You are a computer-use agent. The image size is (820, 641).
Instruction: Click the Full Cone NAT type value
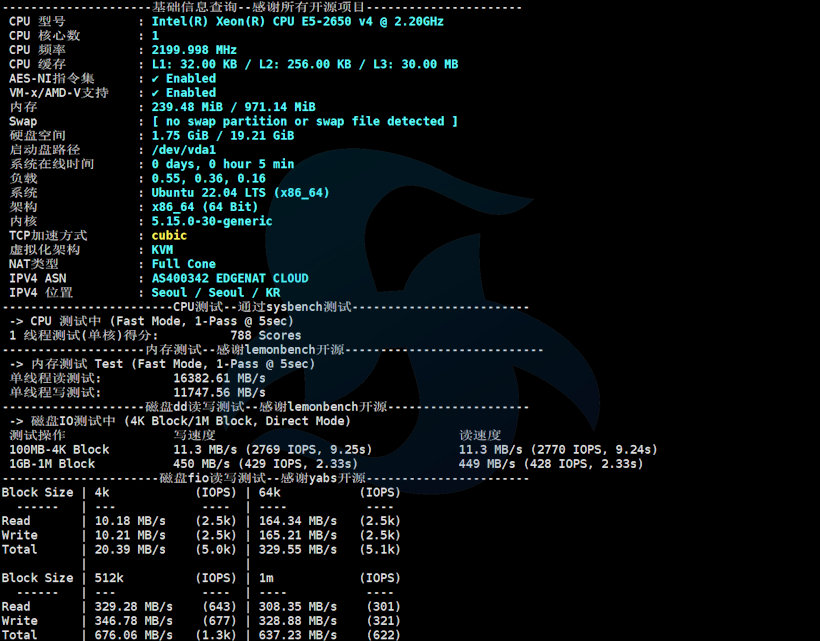183,264
